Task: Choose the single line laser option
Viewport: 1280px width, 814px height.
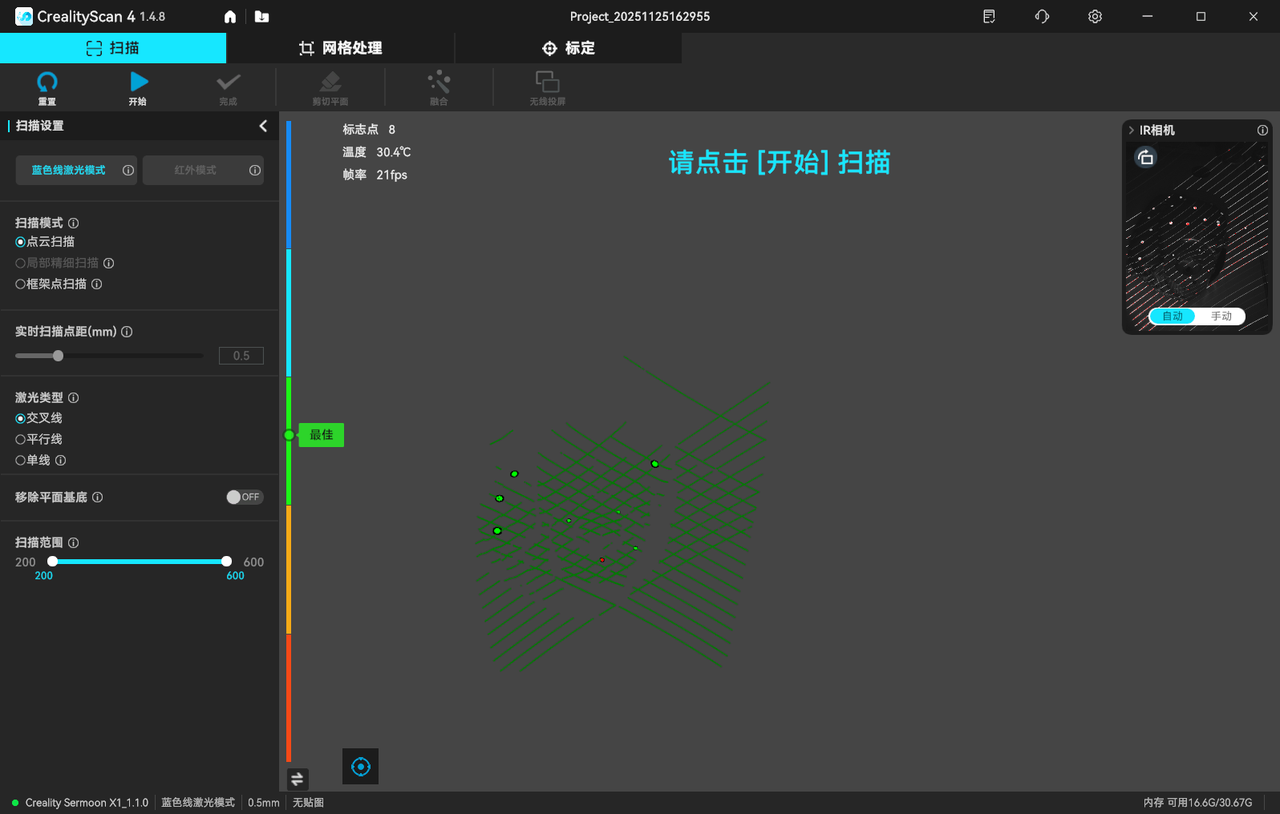Action: coord(21,460)
